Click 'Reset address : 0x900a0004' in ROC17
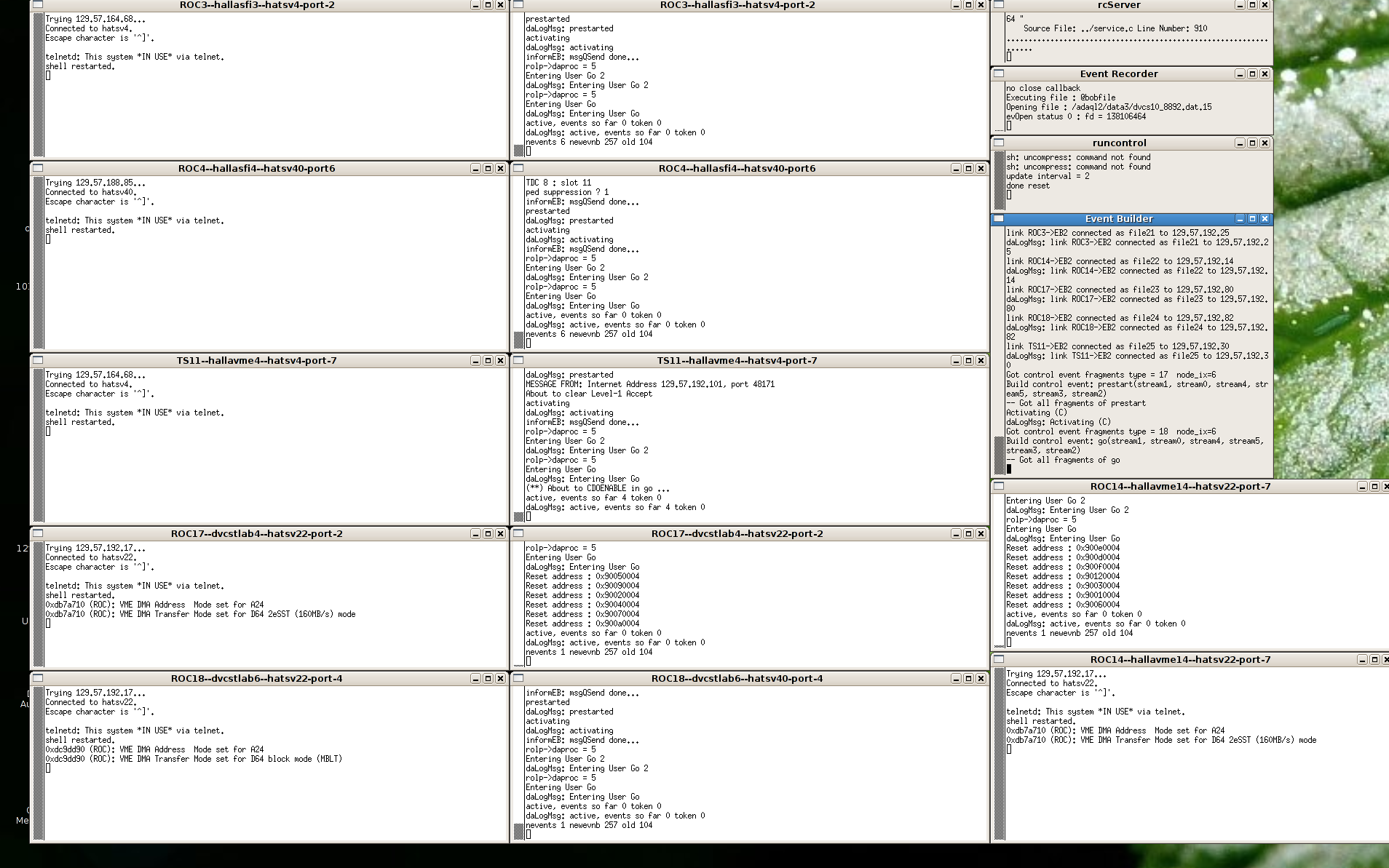This screenshot has height=868, width=1389. pyautogui.click(x=582, y=624)
